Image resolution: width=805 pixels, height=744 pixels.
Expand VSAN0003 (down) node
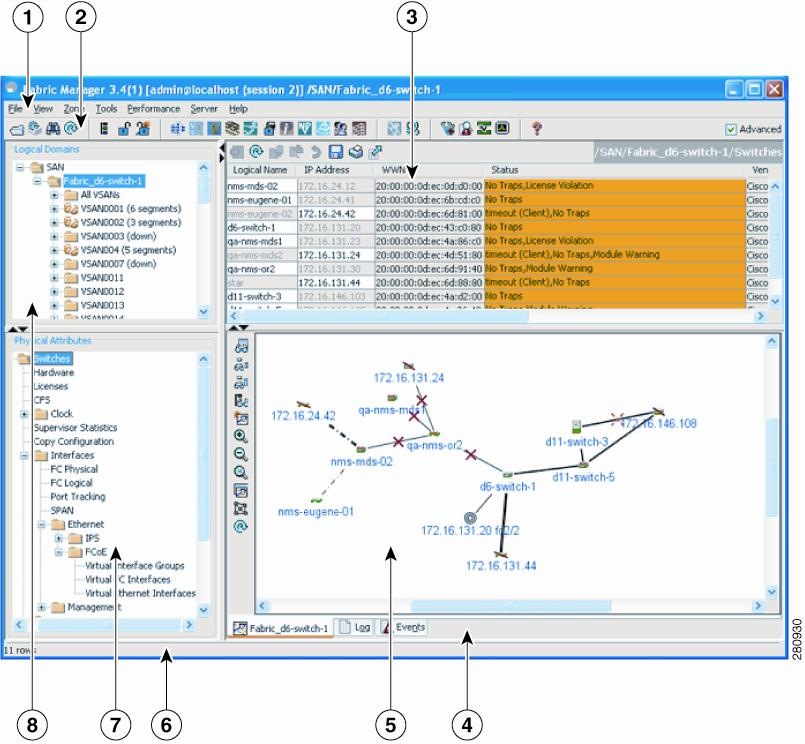coord(54,237)
